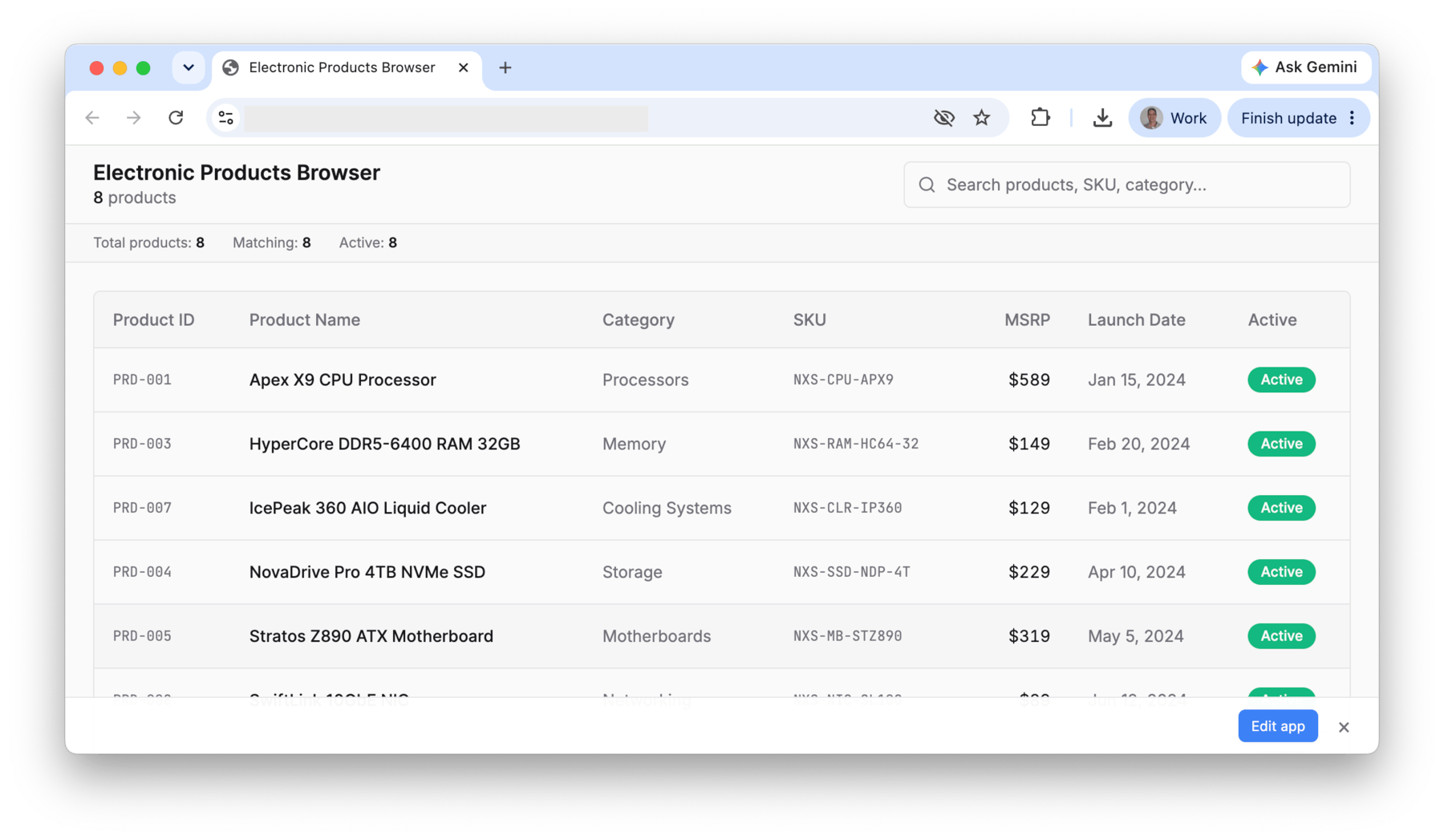Click the Storage category cell

[632, 572]
